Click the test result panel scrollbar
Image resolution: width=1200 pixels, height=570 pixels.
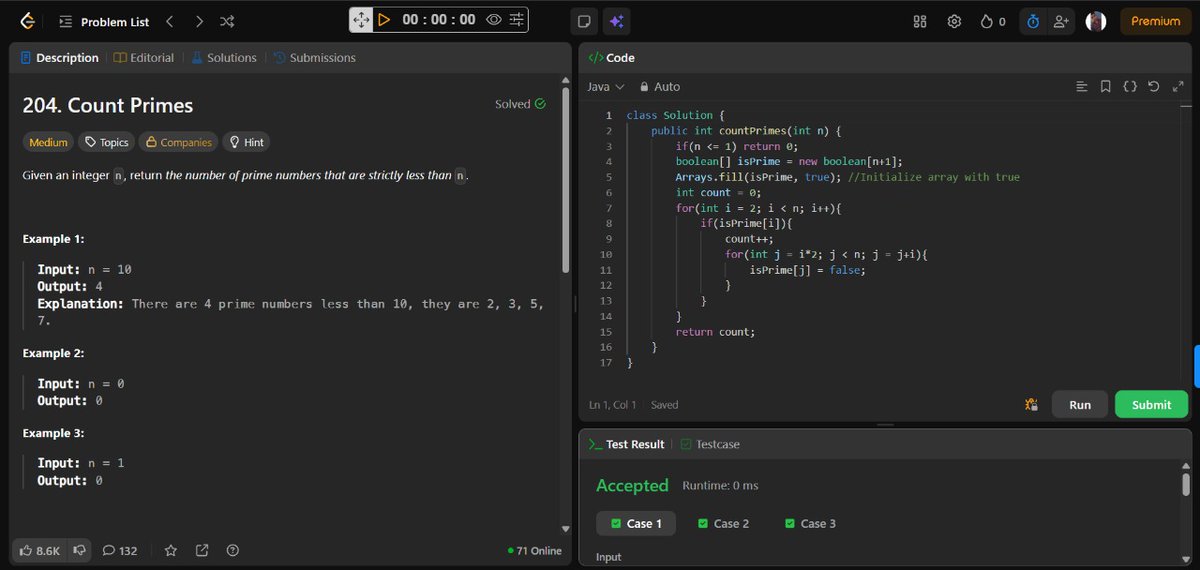(1186, 484)
